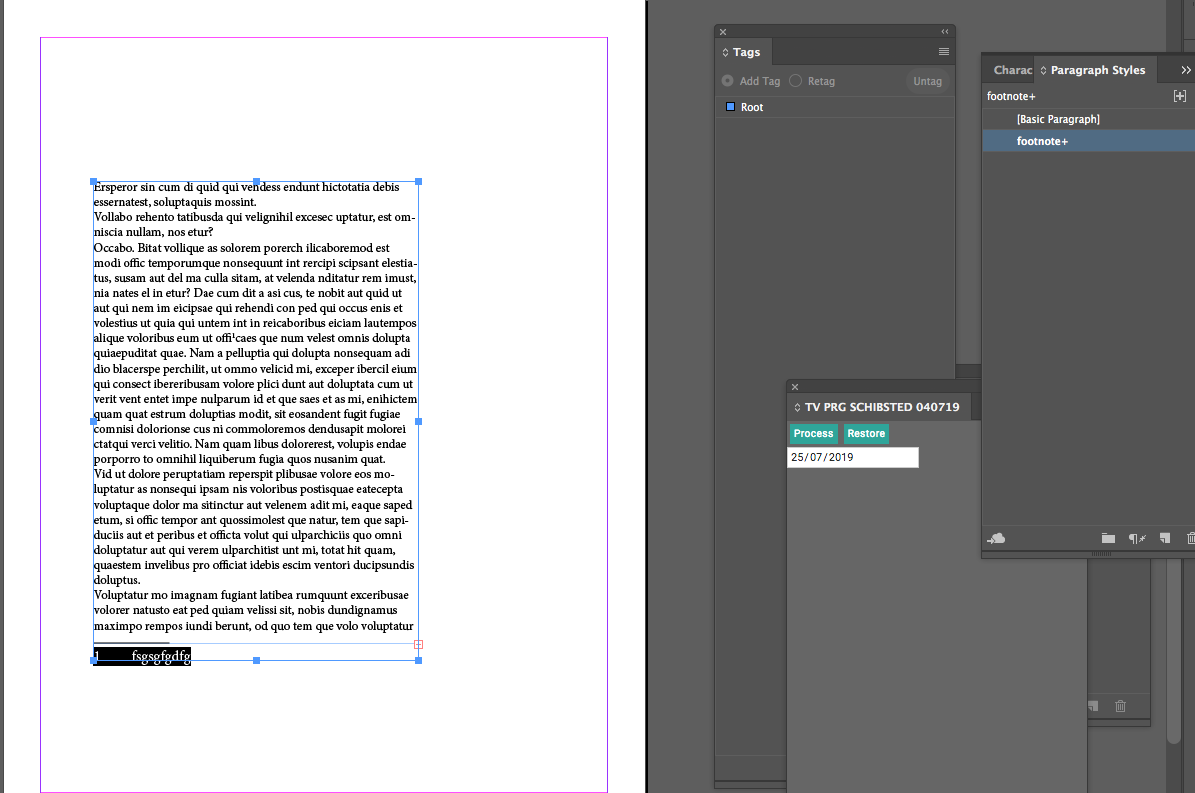Click create new paragraph style page icon

pos(1164,538)
